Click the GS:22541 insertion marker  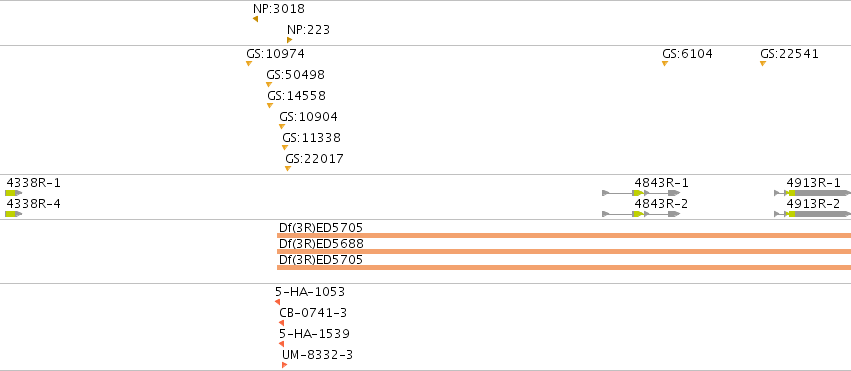pos(763,63)
